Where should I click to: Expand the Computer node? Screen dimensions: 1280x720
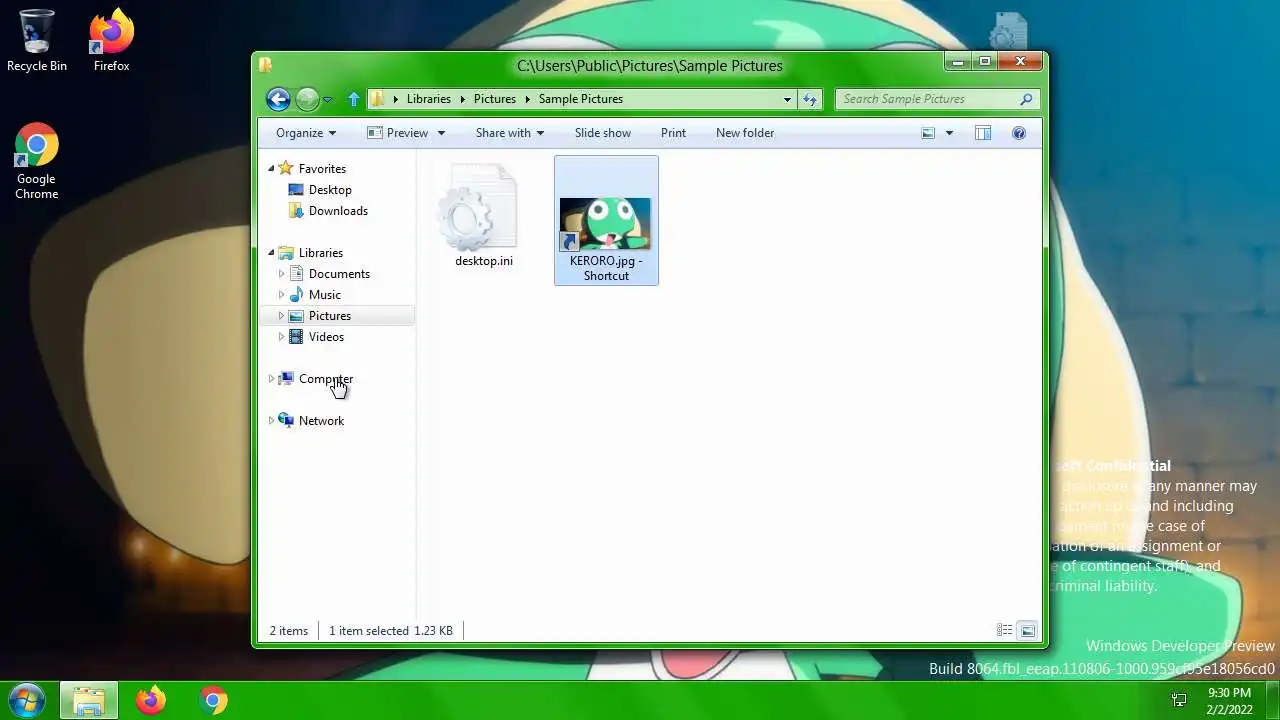click(x=271, y=379)
